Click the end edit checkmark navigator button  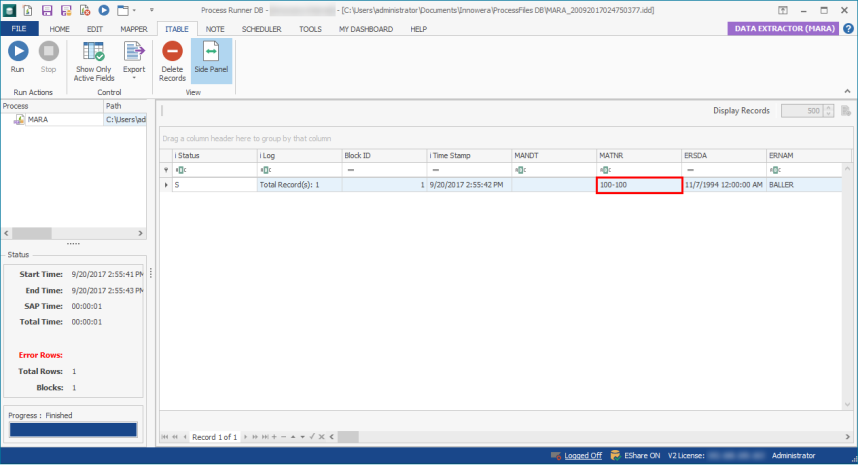click(312, 437)
